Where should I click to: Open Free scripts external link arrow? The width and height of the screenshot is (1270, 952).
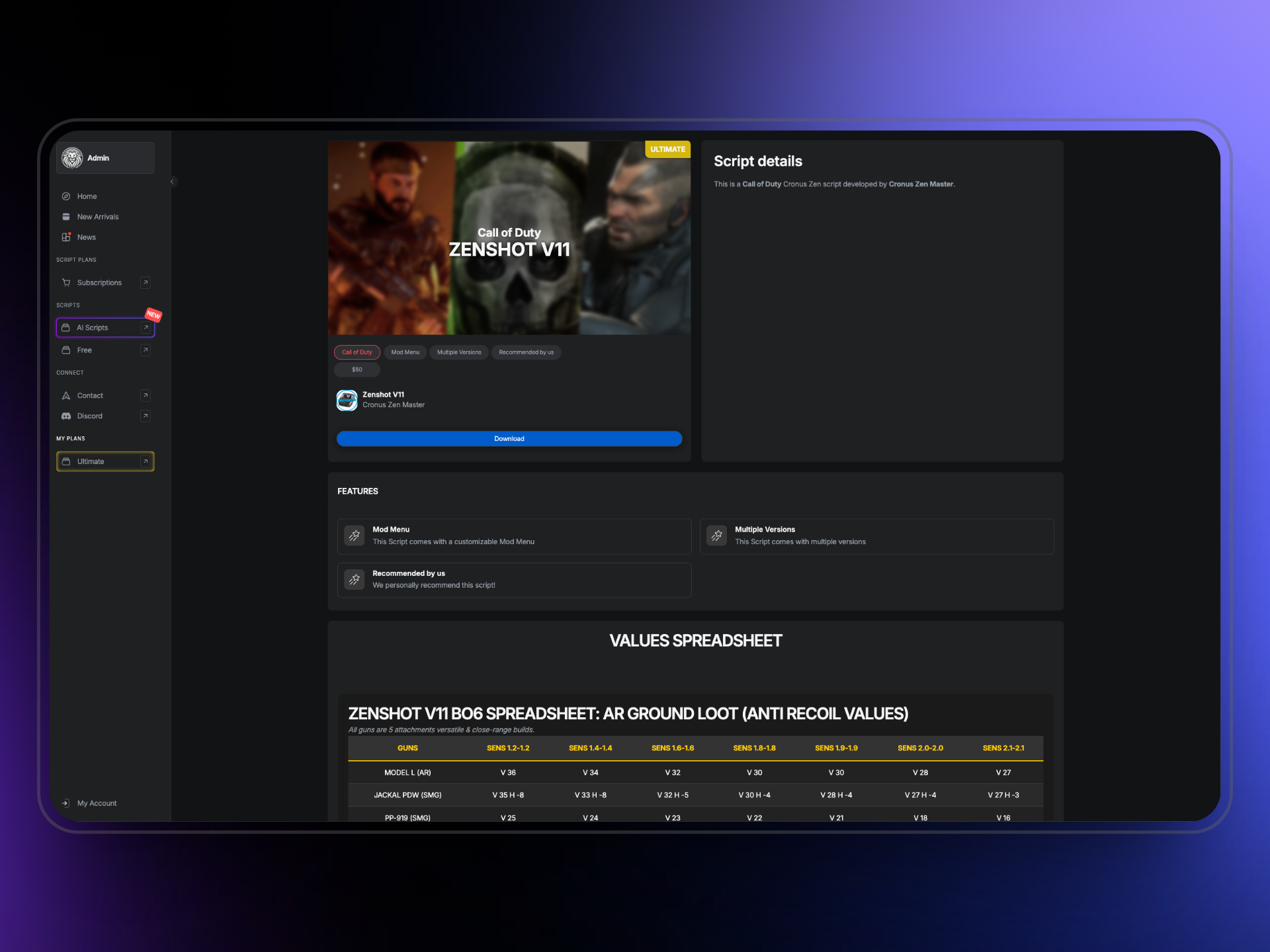(x=146, y=350)
